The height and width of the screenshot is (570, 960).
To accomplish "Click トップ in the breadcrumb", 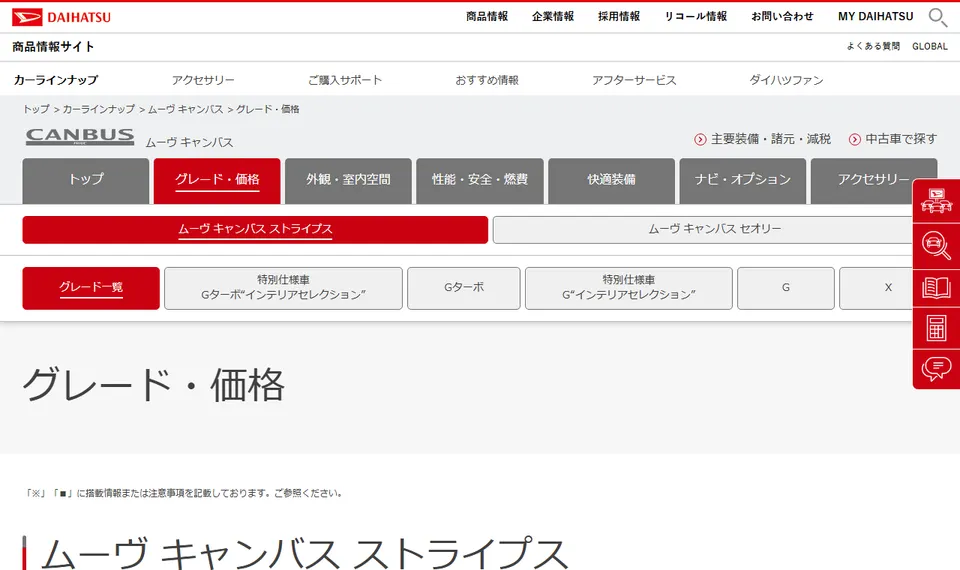I will click(36, 109).
